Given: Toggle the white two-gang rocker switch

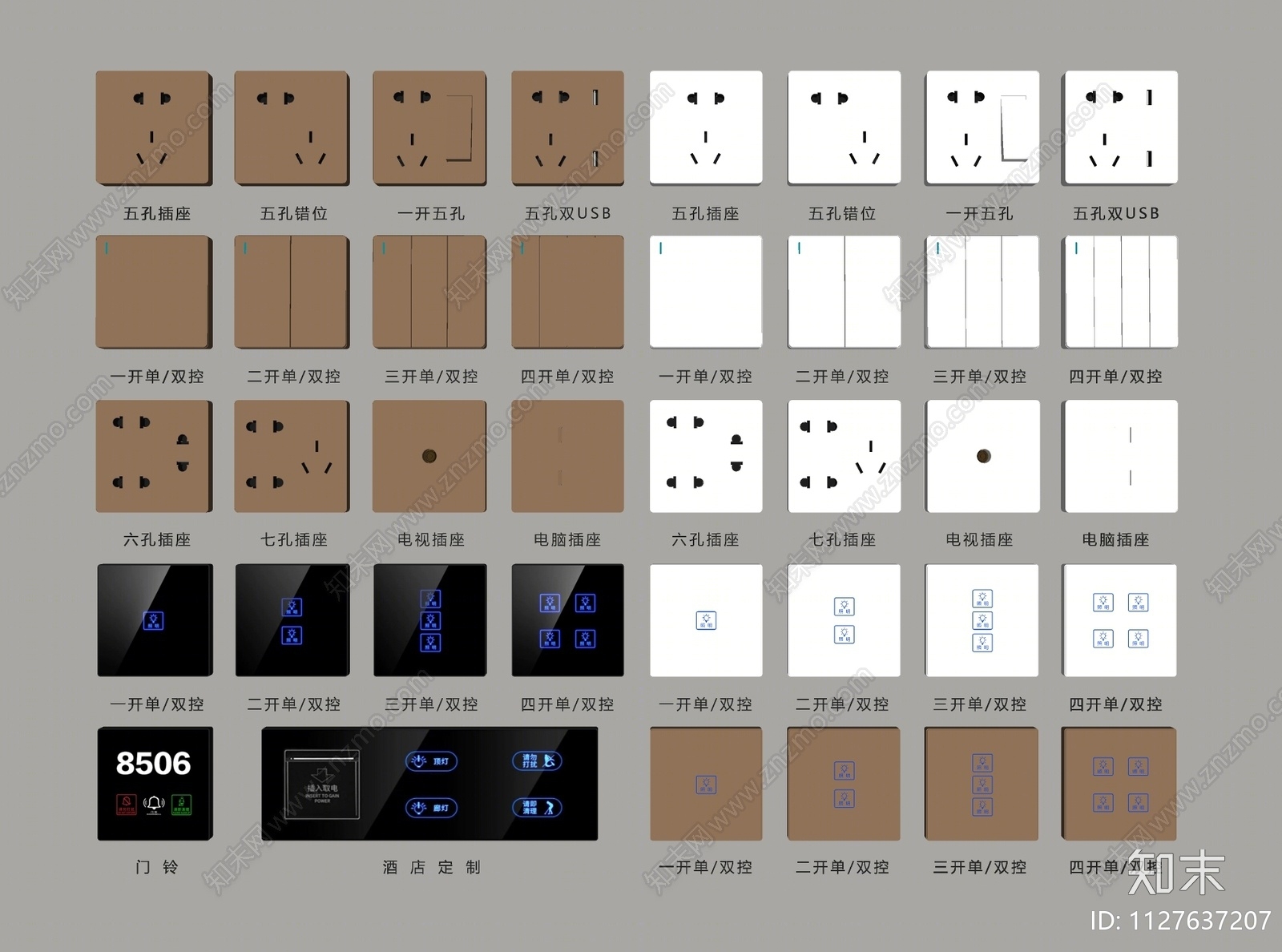Looking at the screenshot, I should pyautogui.click(x=845, y=292).
